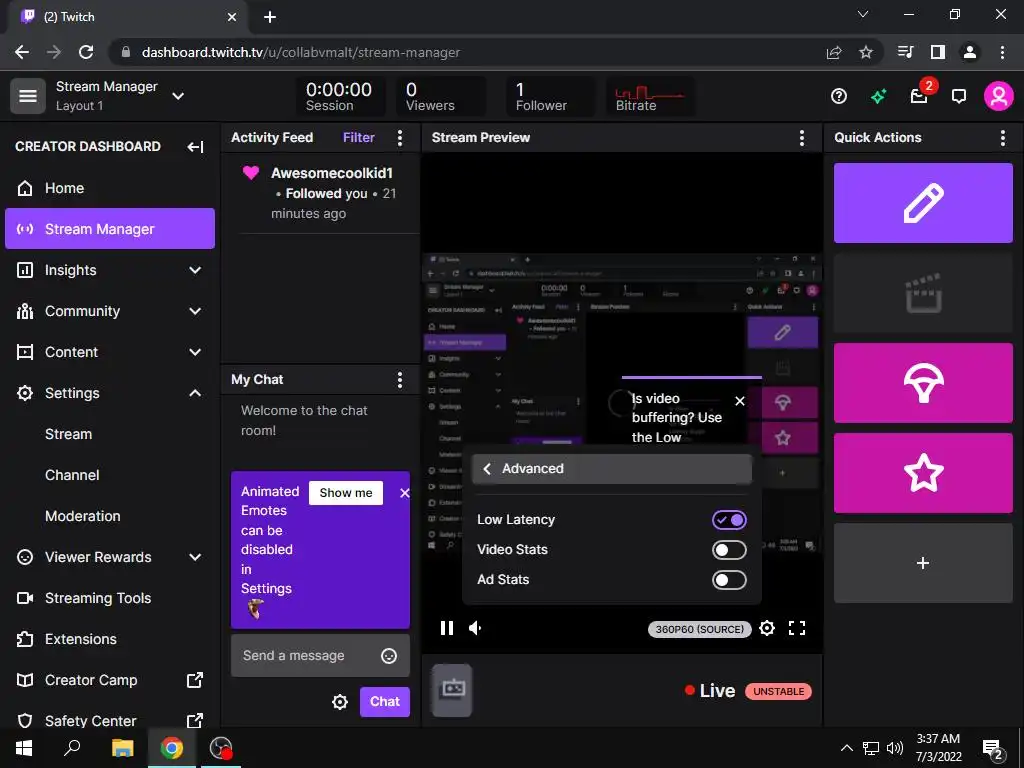Screen dimensions: 1024x768
Task: Click the 360P60 (SOURCE) quality badge
Action: [699, 629]
